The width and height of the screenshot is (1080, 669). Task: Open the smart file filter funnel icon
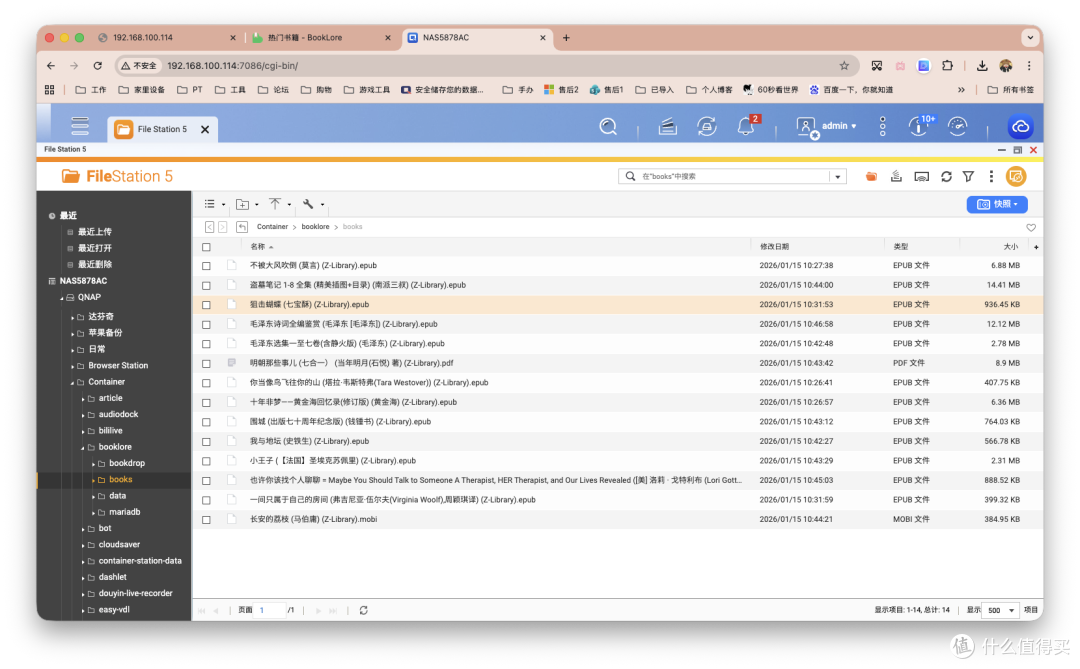968,176
